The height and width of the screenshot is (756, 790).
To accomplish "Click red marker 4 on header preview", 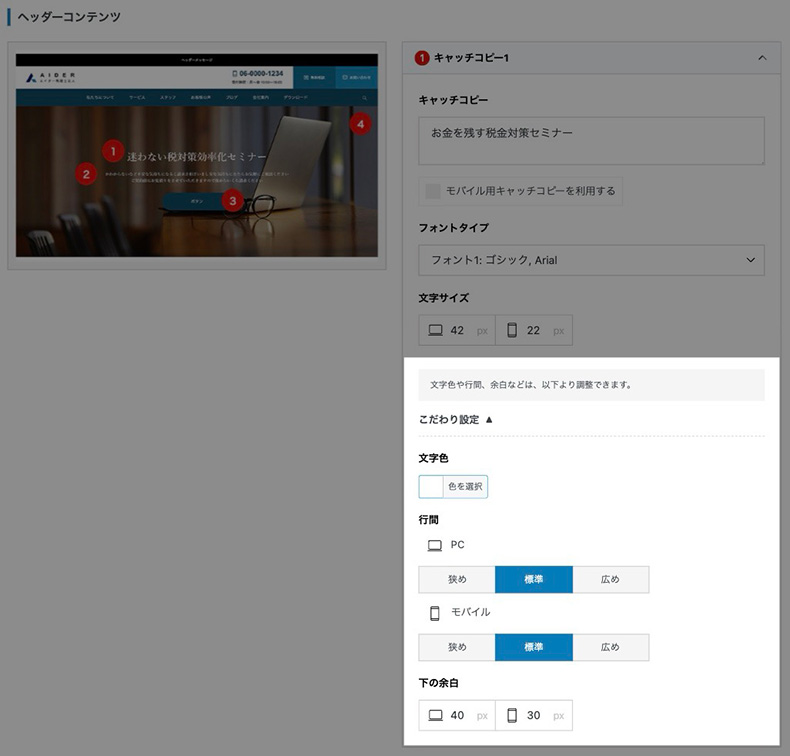I will 360,124.
